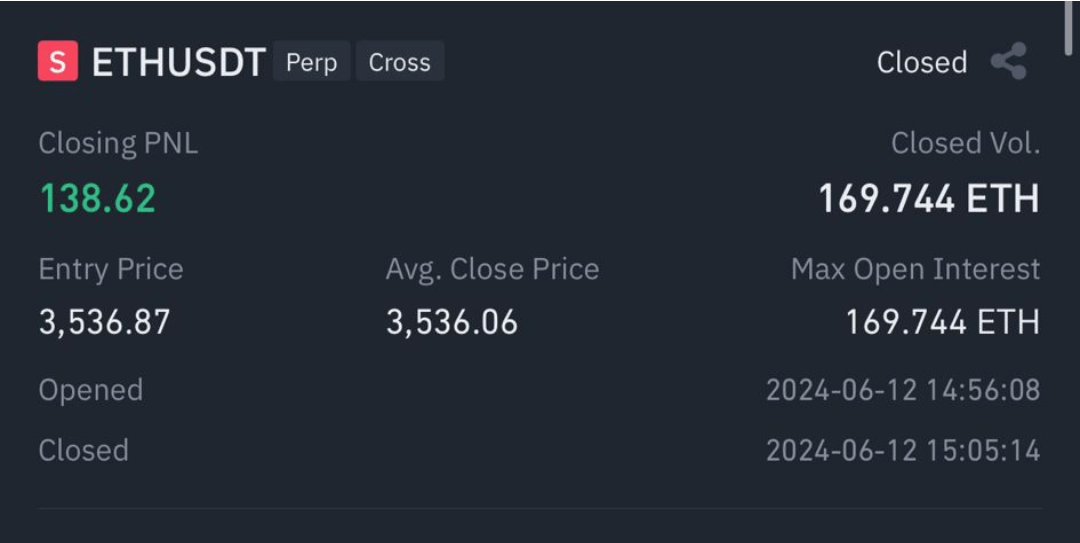The image size is (1080, 543).
Task: Click the Closed status label at top right
Action: (x=922, y=62)
